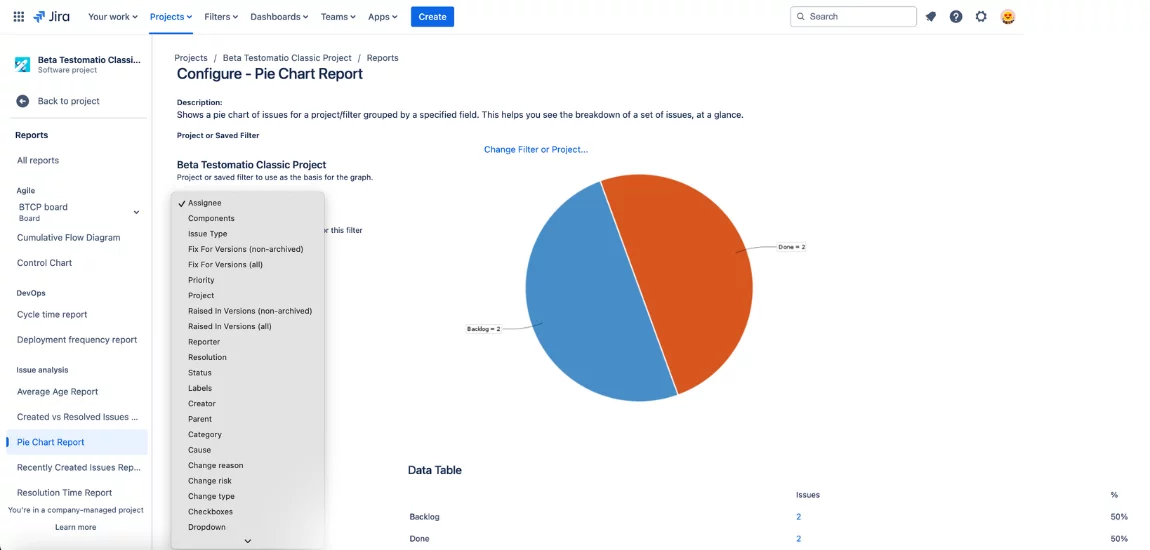Viewport: 1150px width, 550px height.
Task: Open the app switcher grid icon
Action: pos(19,16)
